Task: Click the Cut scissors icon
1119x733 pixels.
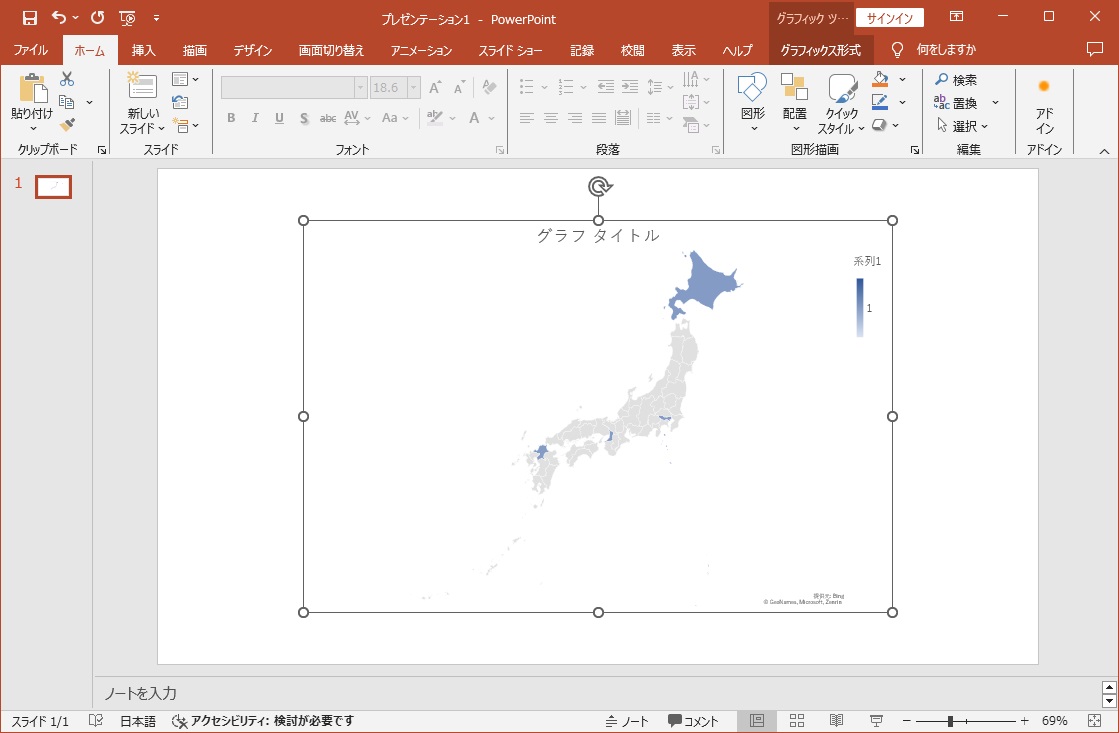Action: coord(67,80)
